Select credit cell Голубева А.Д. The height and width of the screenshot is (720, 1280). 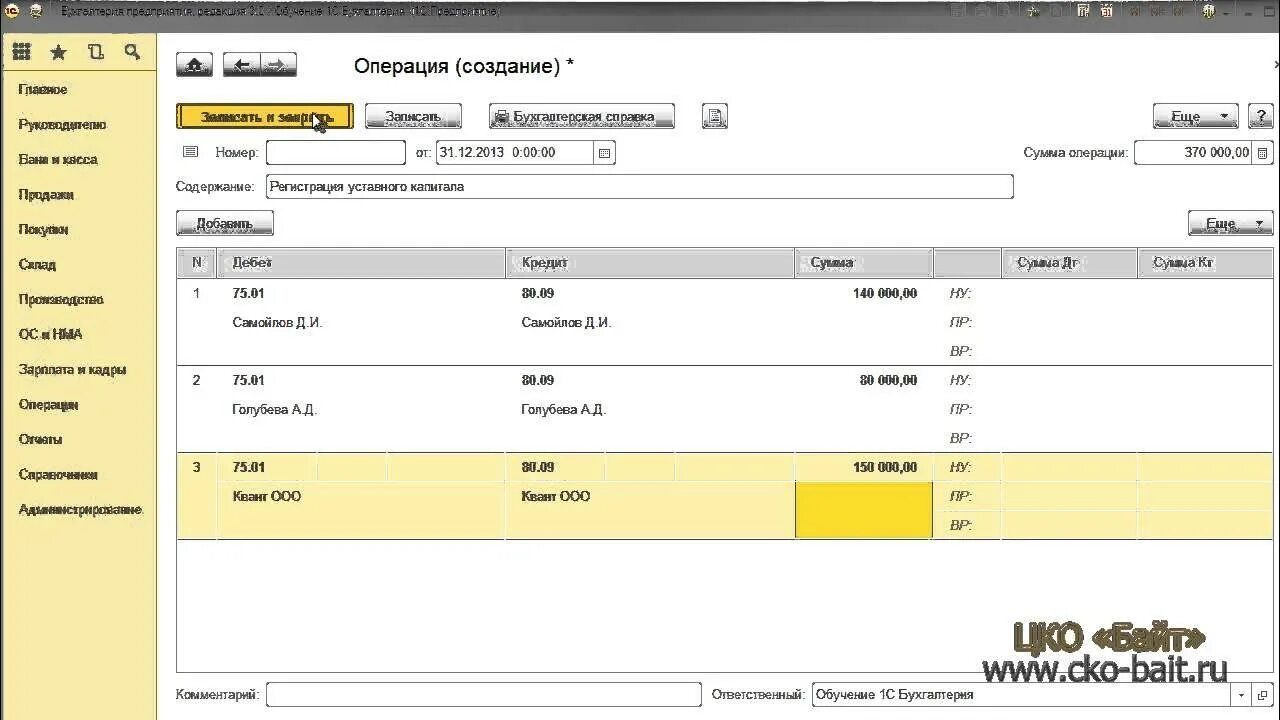[x=563, y=410]
